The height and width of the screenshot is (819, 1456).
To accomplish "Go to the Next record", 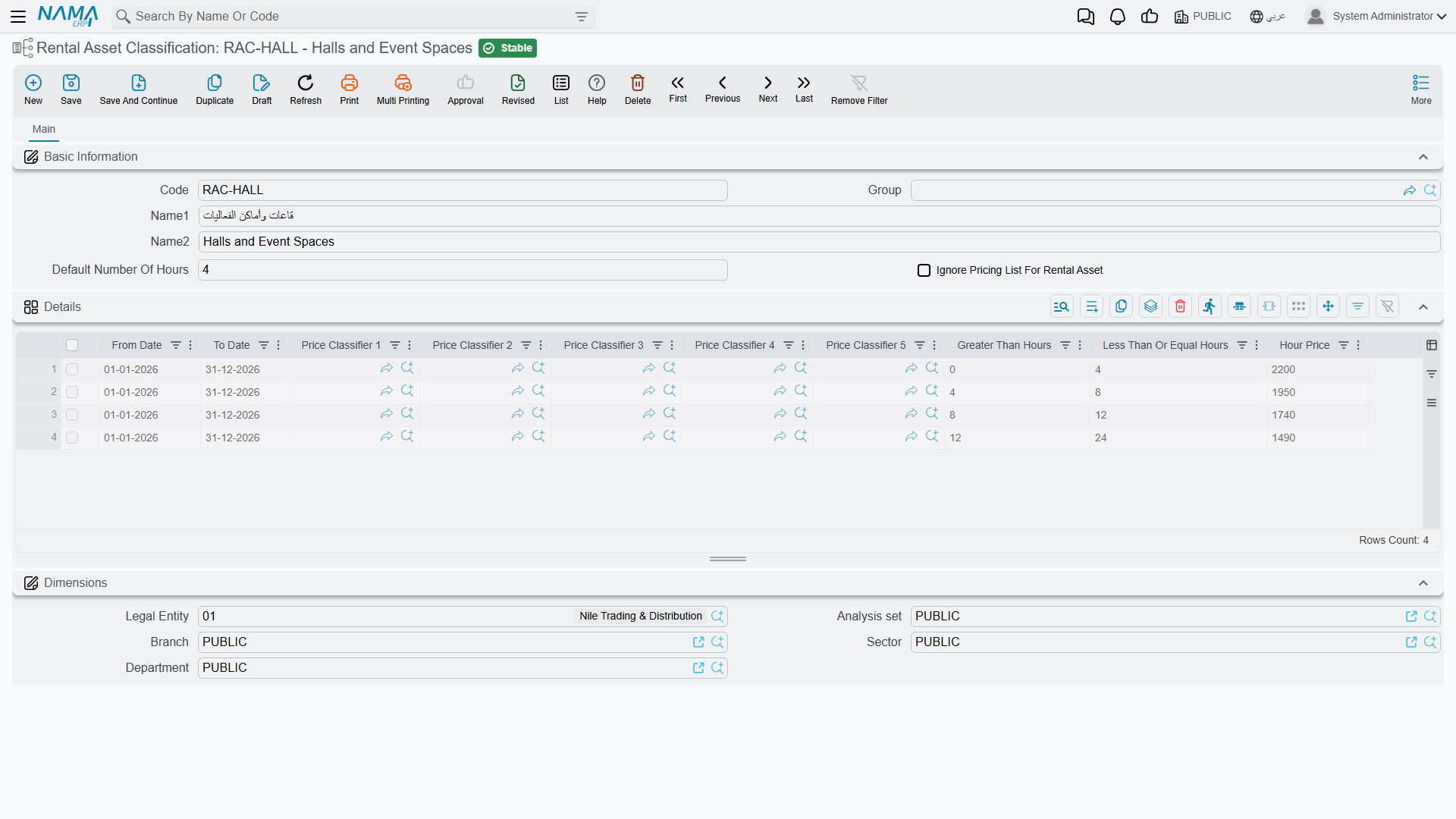I will point(768,89).
